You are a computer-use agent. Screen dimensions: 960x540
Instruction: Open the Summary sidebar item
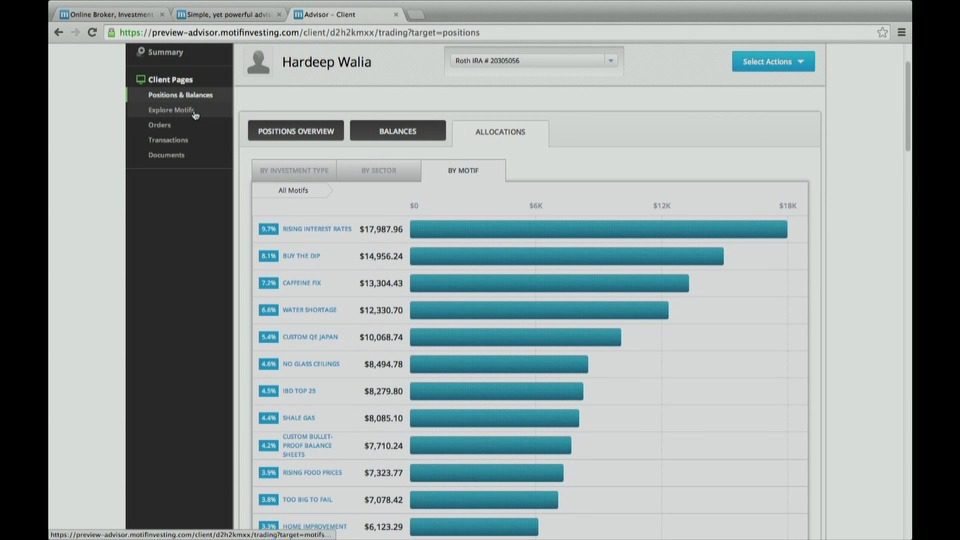pyautogui.click(x=165, y=52)
